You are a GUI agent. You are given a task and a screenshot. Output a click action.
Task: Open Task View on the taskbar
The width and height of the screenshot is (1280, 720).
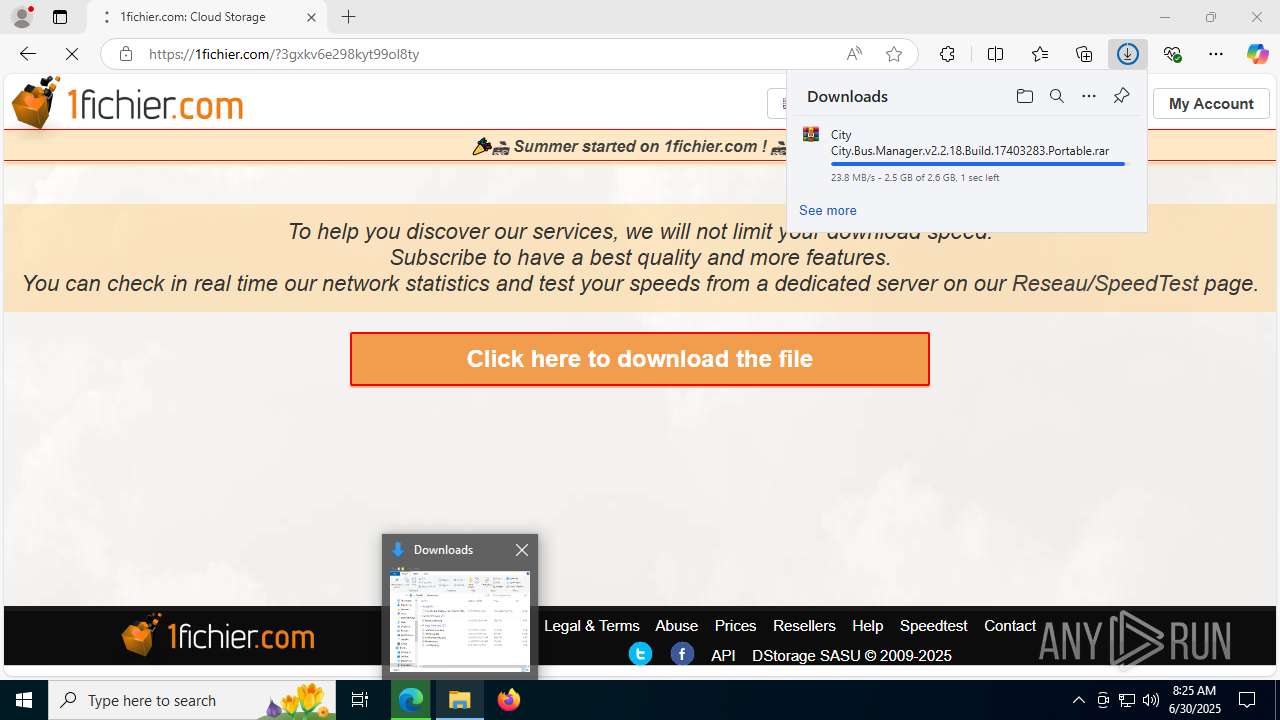tap(360, 700)
